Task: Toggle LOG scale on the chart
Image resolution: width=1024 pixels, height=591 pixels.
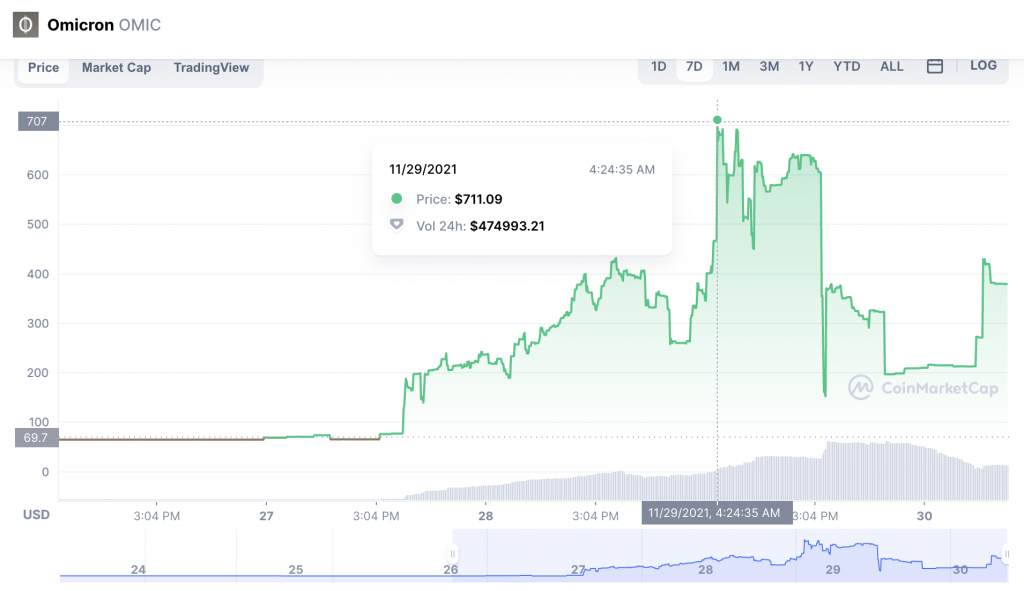Action: tap(983, 65)
